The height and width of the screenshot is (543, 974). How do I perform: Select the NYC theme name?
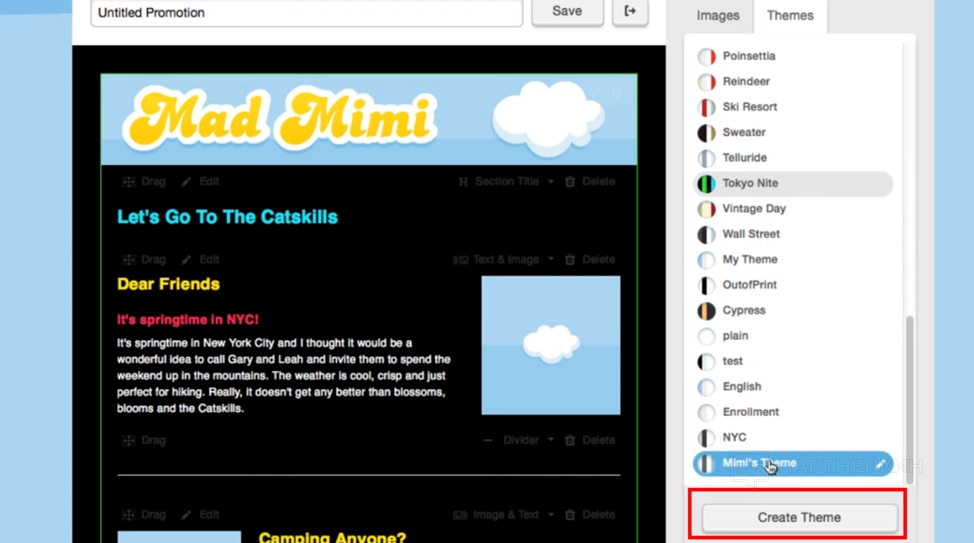tap(734, 437)
